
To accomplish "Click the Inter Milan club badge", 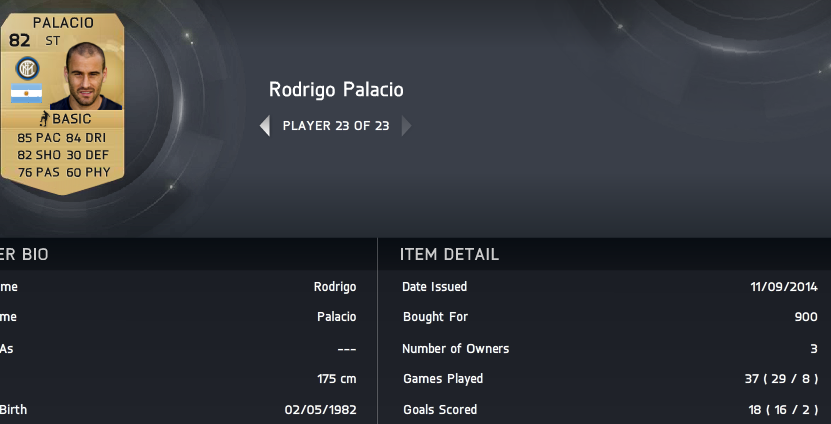I will [x=27, y=68].
